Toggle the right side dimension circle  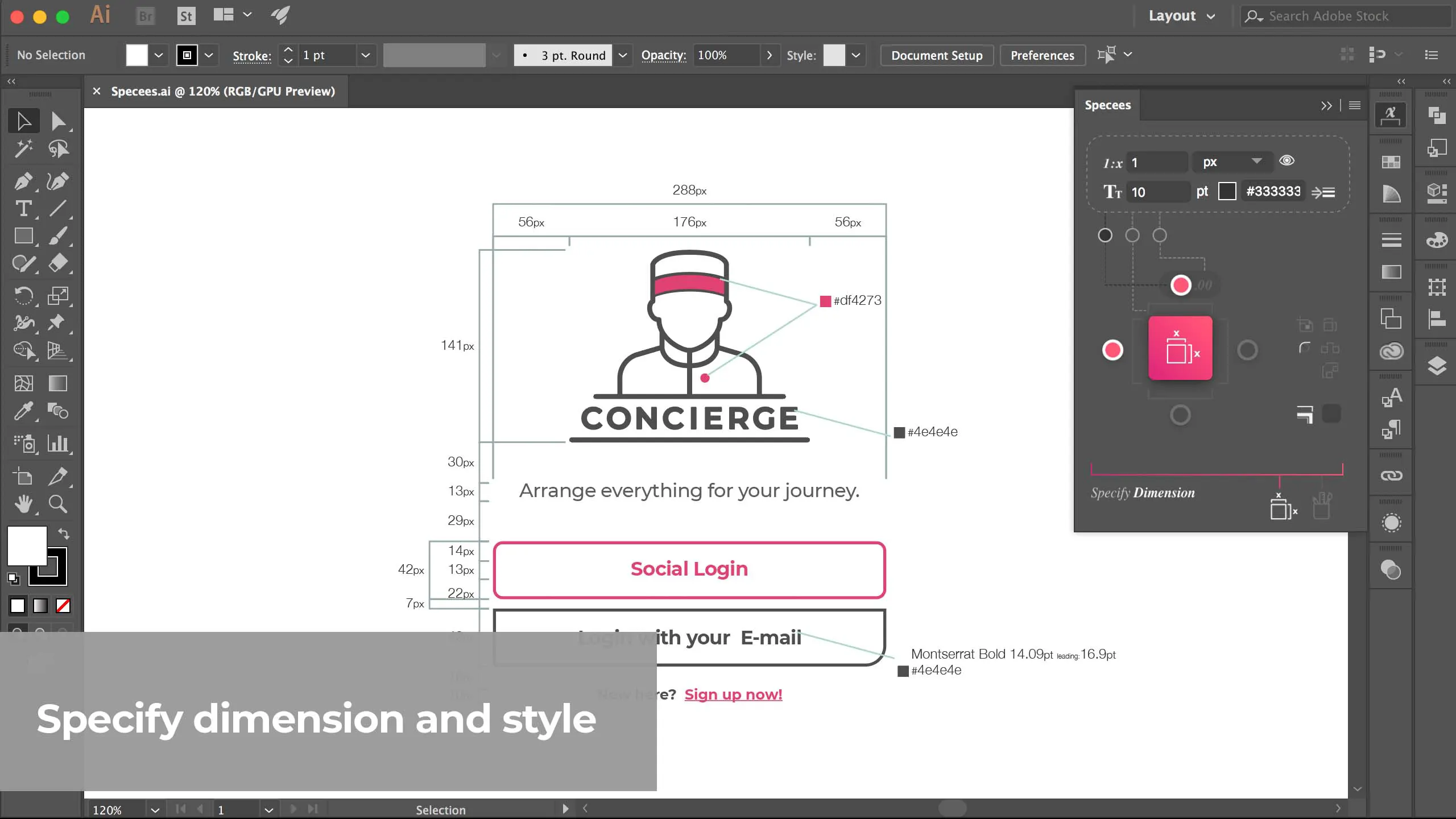click(1247, 350)
